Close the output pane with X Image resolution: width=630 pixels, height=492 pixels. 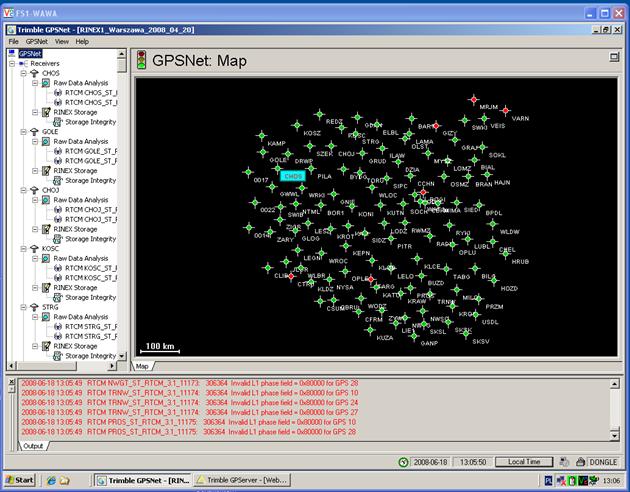[12, 382]
